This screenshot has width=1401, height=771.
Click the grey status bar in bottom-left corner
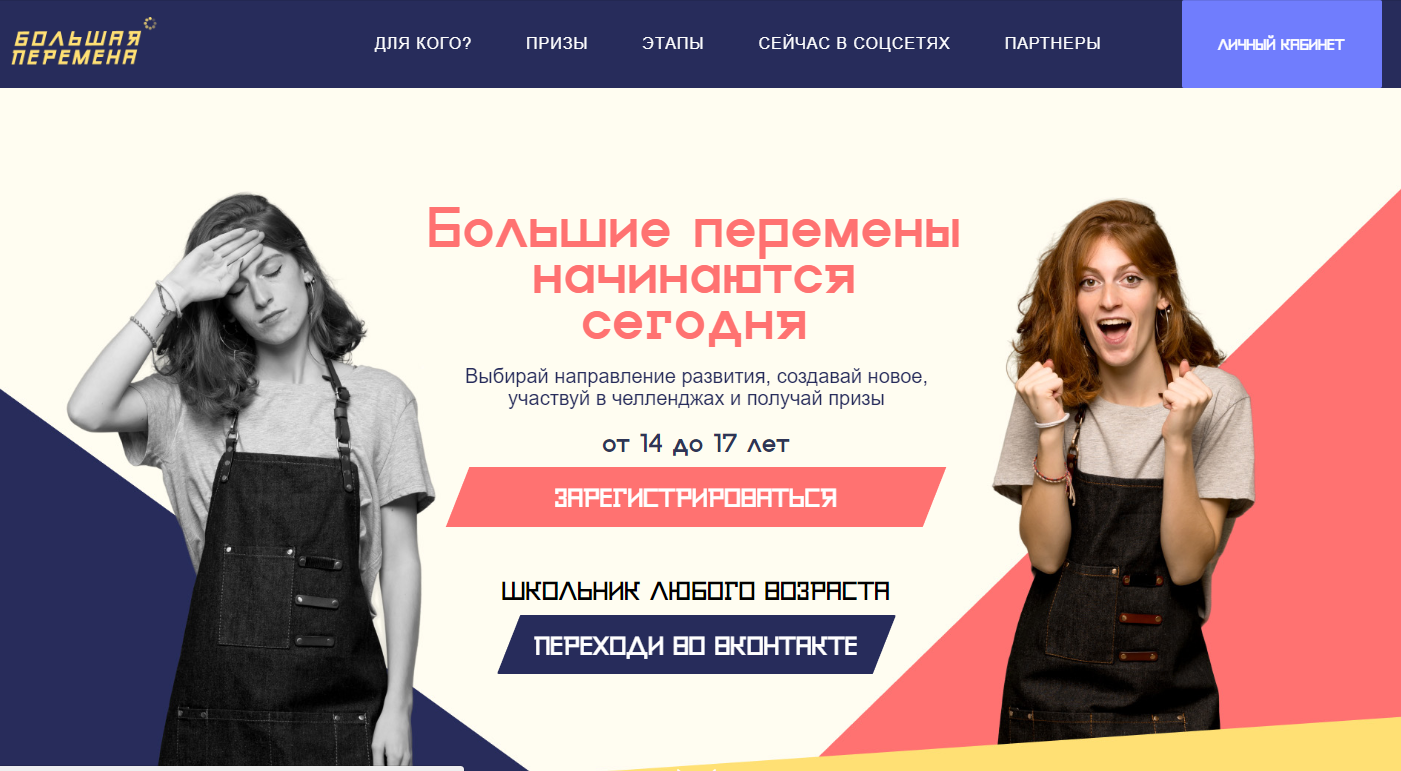[x=232, y=768]
